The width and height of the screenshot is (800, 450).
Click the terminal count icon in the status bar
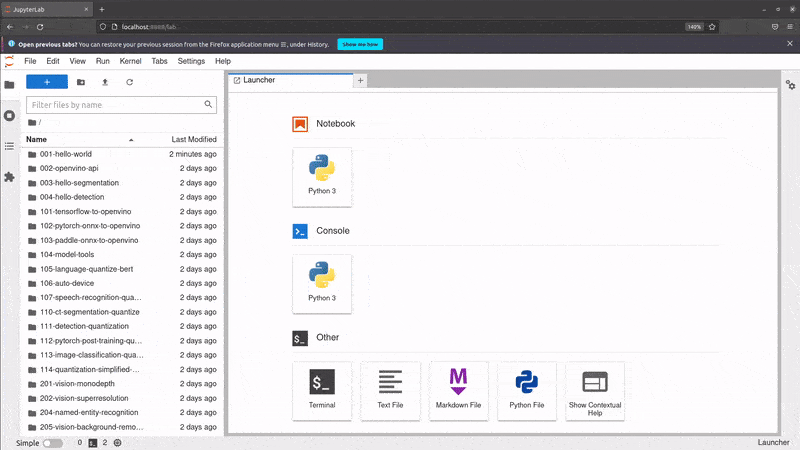point(92,443)
